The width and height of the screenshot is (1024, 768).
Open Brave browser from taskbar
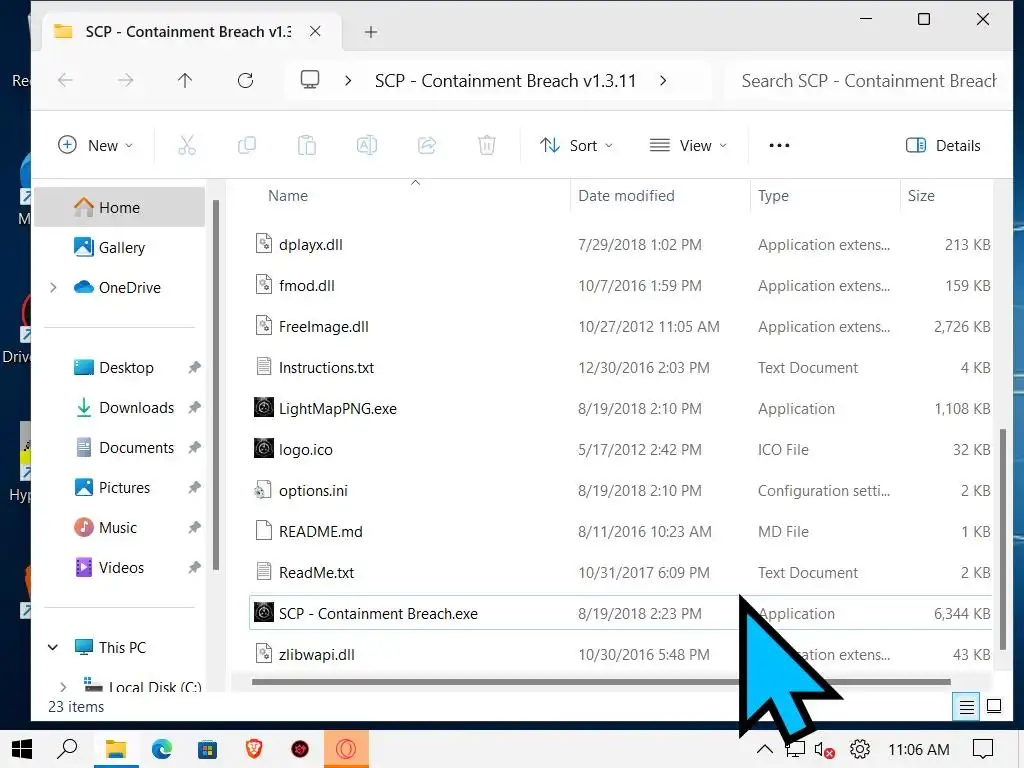coord(254,749)
